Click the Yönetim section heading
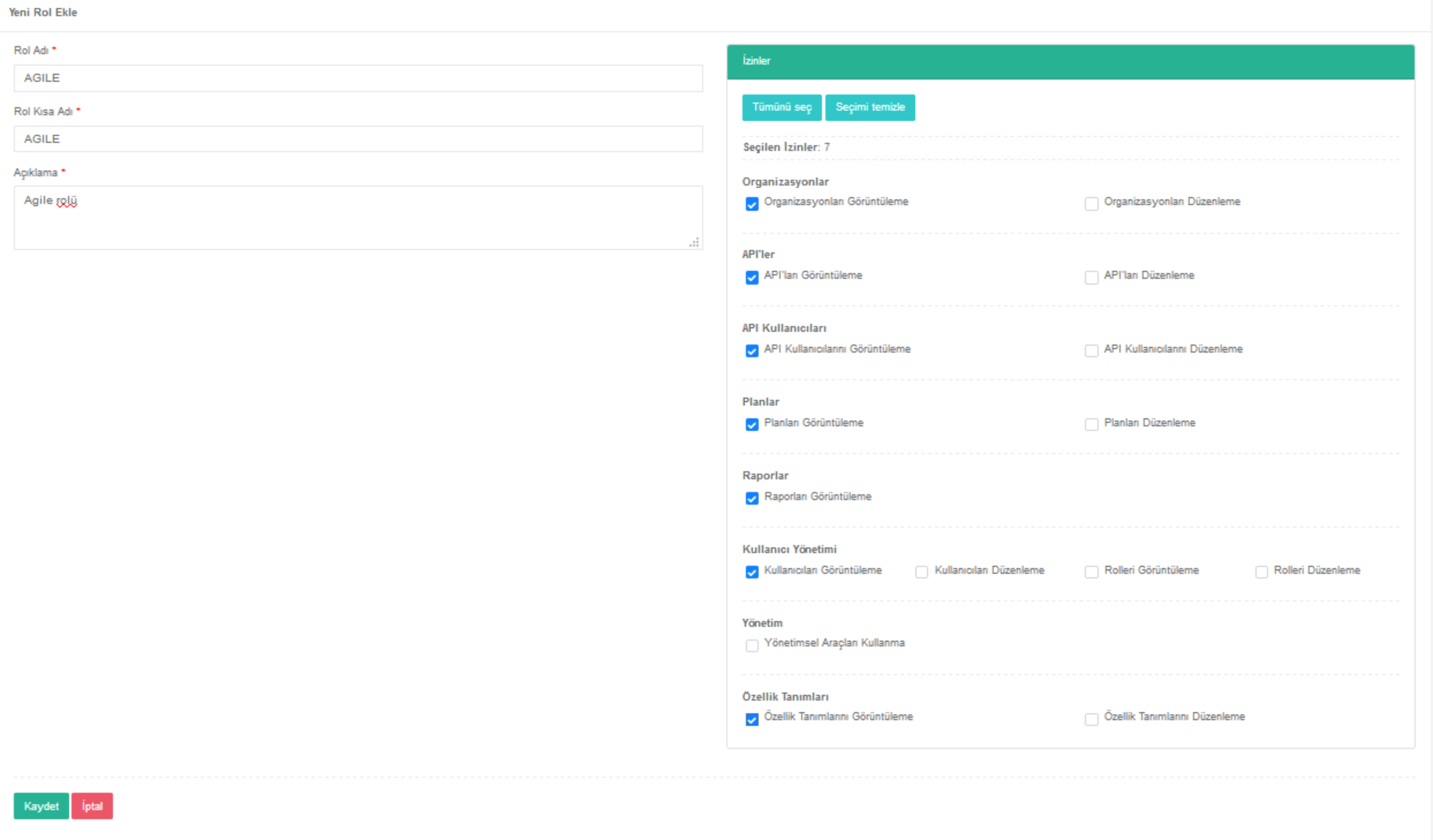This screenshot has width=1433, height=840. [762, 623]
